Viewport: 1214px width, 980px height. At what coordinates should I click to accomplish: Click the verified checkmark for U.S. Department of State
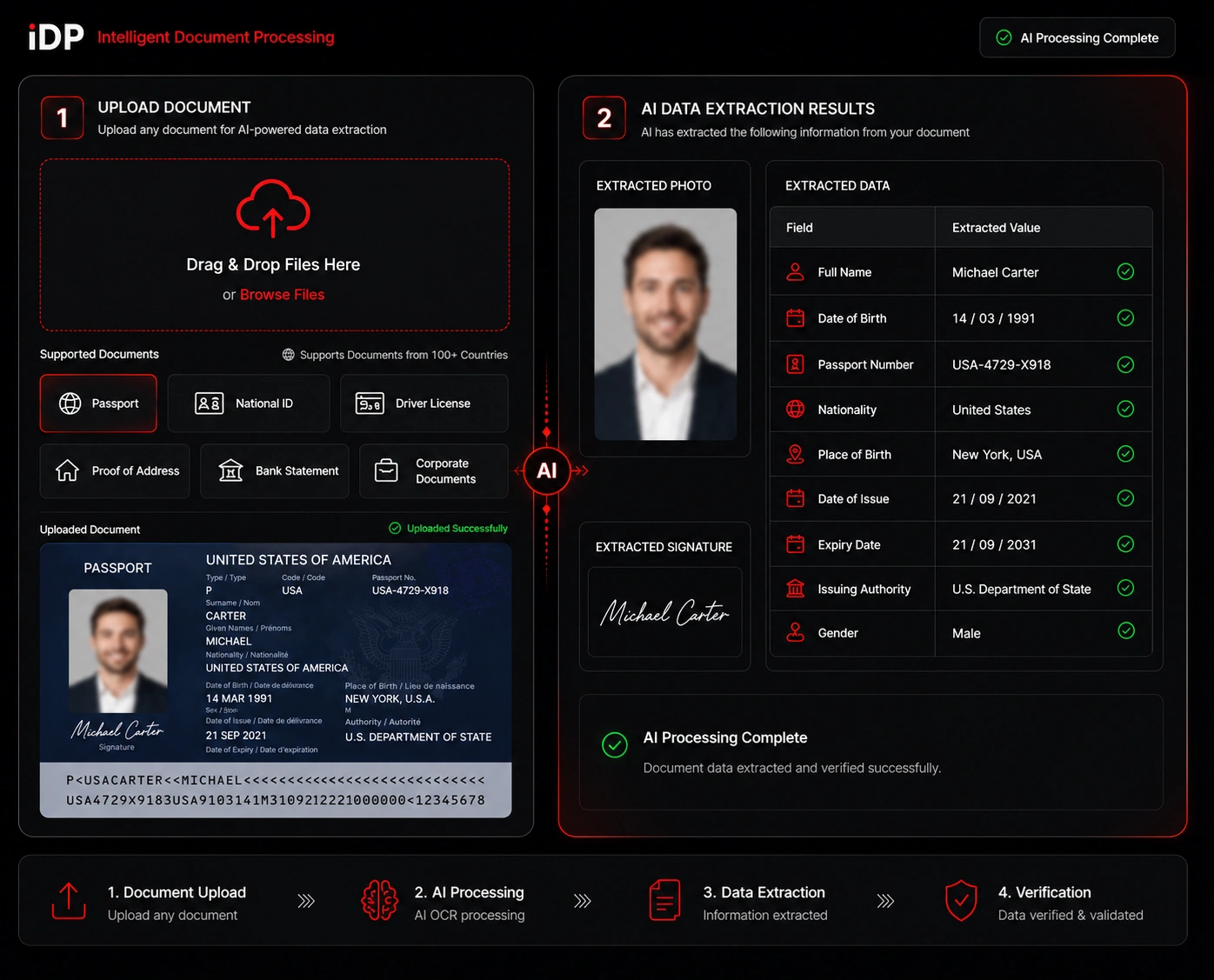click(1125, 588)
